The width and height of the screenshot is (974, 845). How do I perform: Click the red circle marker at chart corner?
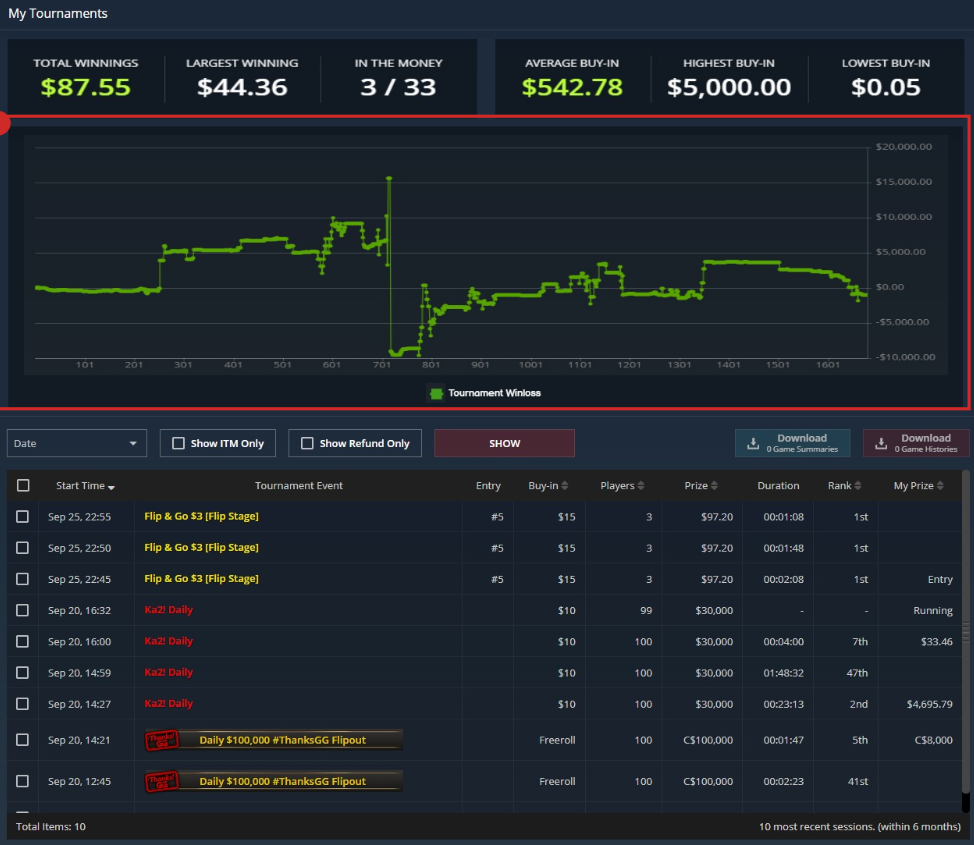click(x=3, y=125)
